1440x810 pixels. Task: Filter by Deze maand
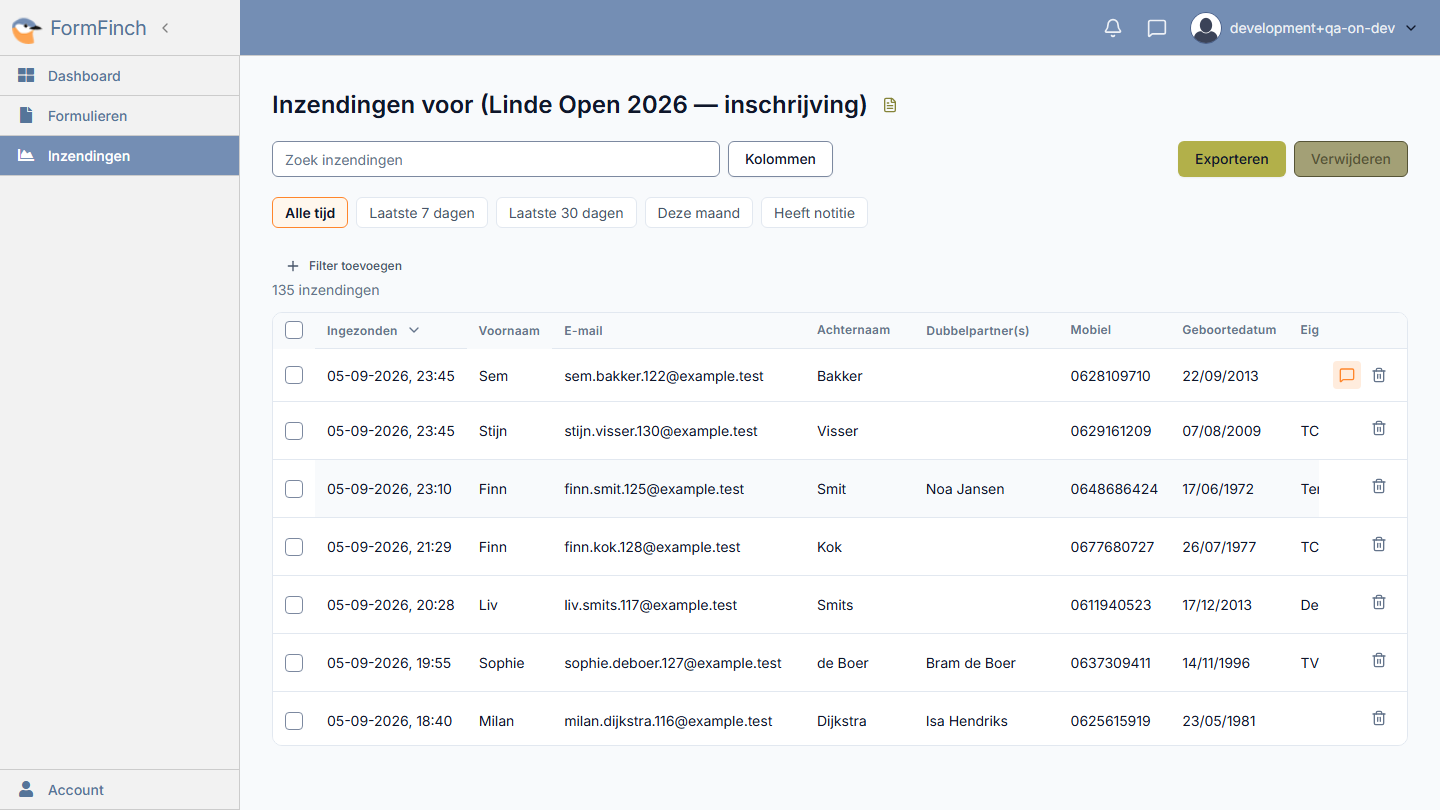(699, 213)
